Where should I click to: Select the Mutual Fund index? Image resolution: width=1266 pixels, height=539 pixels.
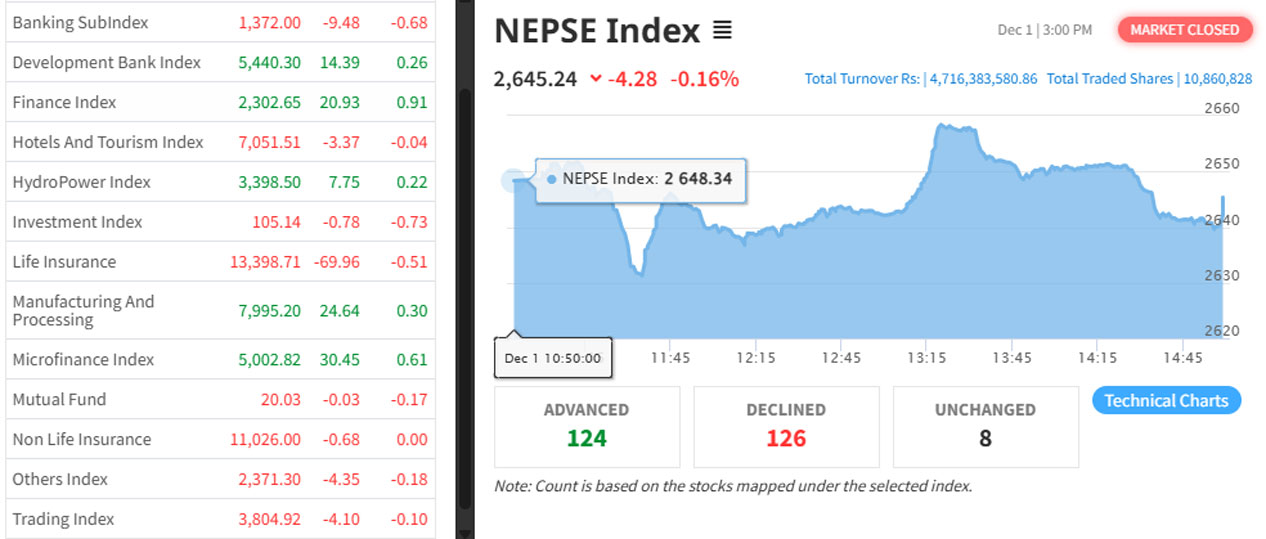click(59, 399)
